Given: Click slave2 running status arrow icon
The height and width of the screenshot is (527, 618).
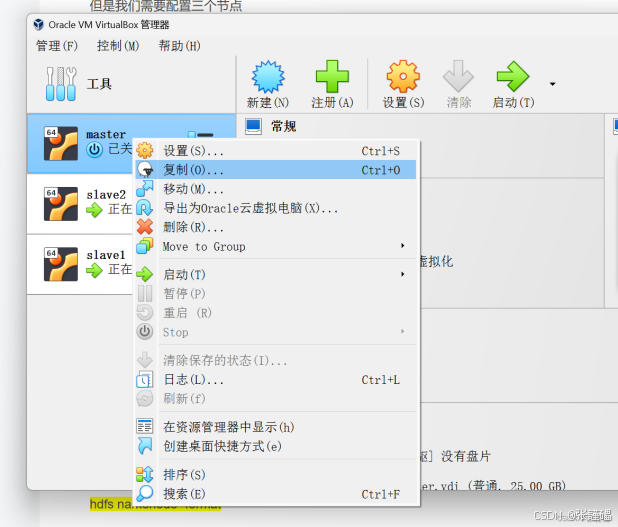Looking at the screenshot, I should pos(94,210).
